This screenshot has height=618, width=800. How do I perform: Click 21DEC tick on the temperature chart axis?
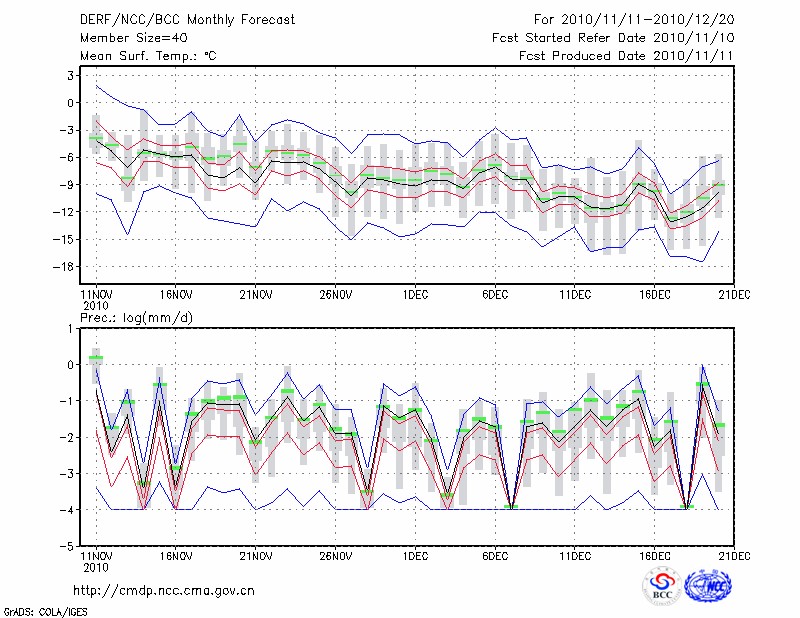click(x=735, y=295)
